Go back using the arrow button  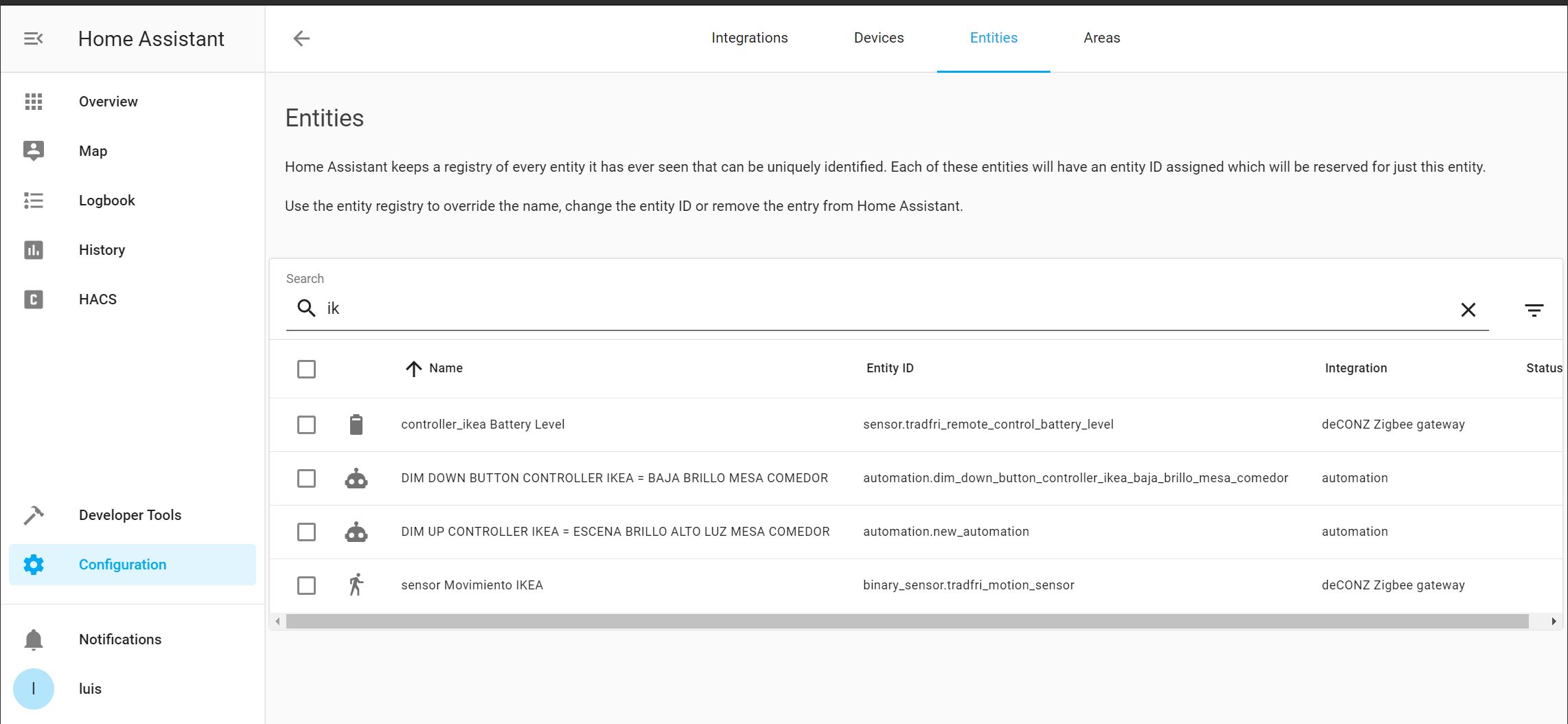point(301,38)
